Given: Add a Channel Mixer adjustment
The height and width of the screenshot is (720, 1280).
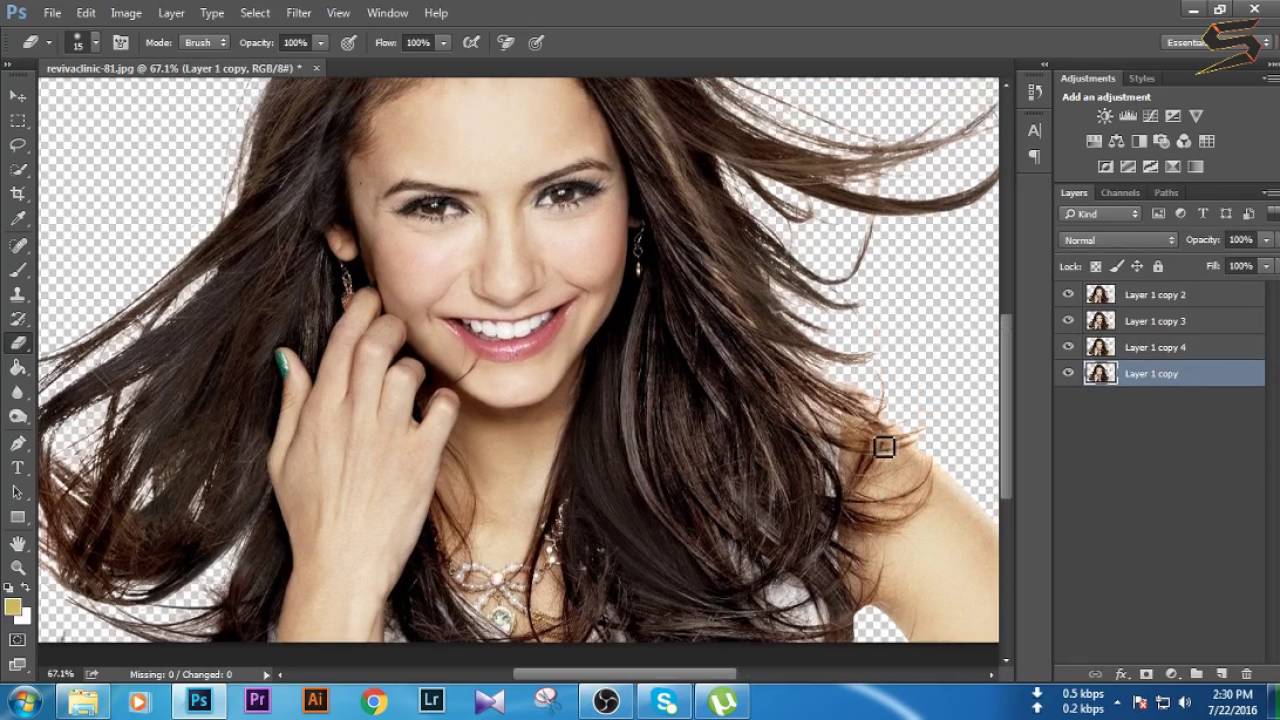Looking at the screenshot, I should coord(1184,142).
